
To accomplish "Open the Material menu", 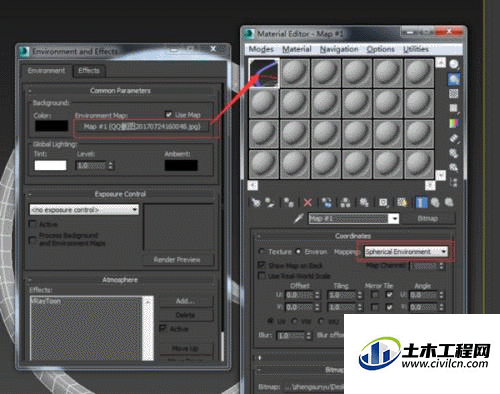I will click(x=297, y=49).
